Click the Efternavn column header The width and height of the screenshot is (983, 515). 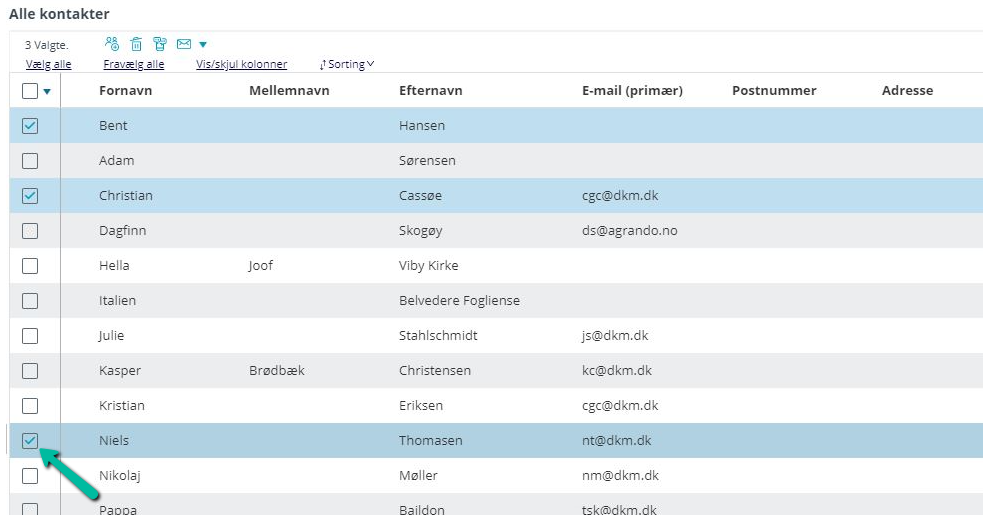coord(431,90)
